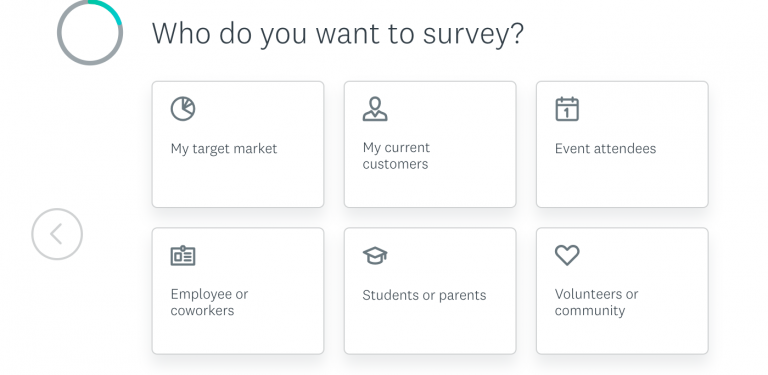Pick the Event attendees label

pos(605,148)
